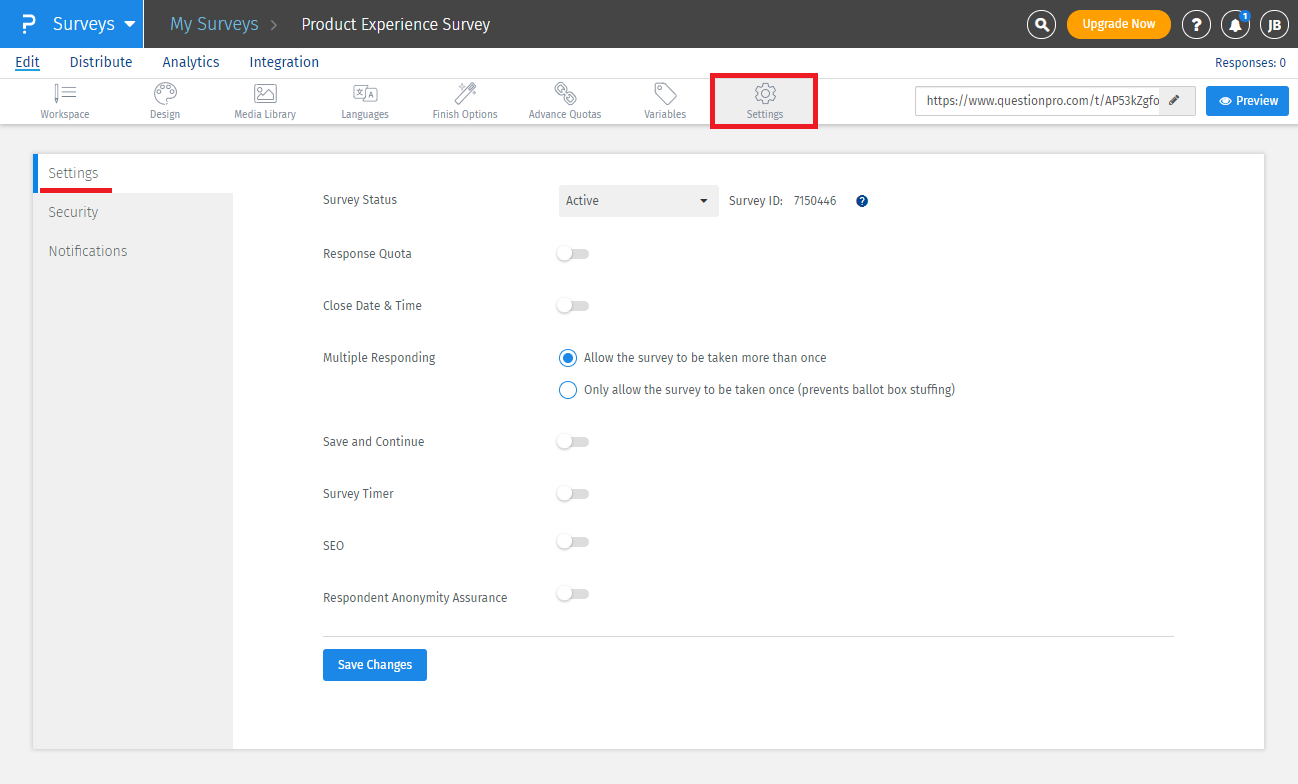Click the notifications bell icon
This screenshot has height=784, width=1298.
(1235, 25)
